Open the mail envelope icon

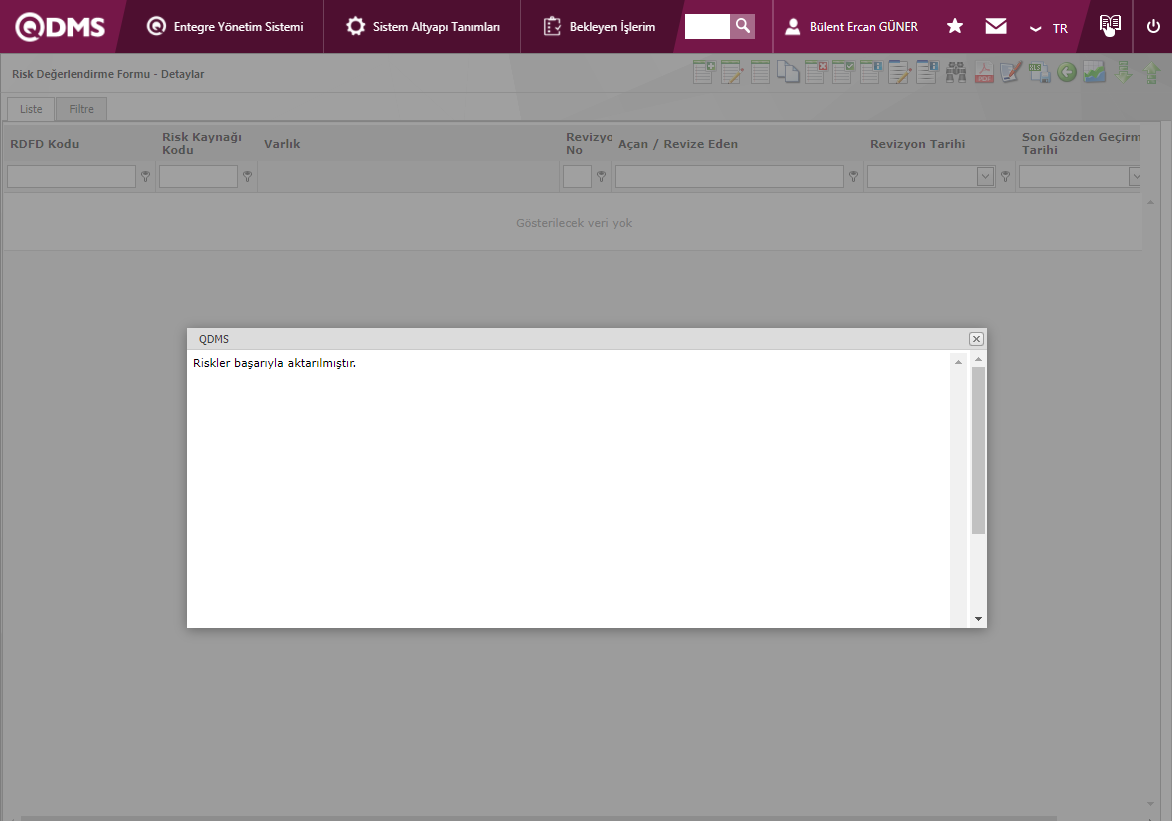tap(996, 27)
